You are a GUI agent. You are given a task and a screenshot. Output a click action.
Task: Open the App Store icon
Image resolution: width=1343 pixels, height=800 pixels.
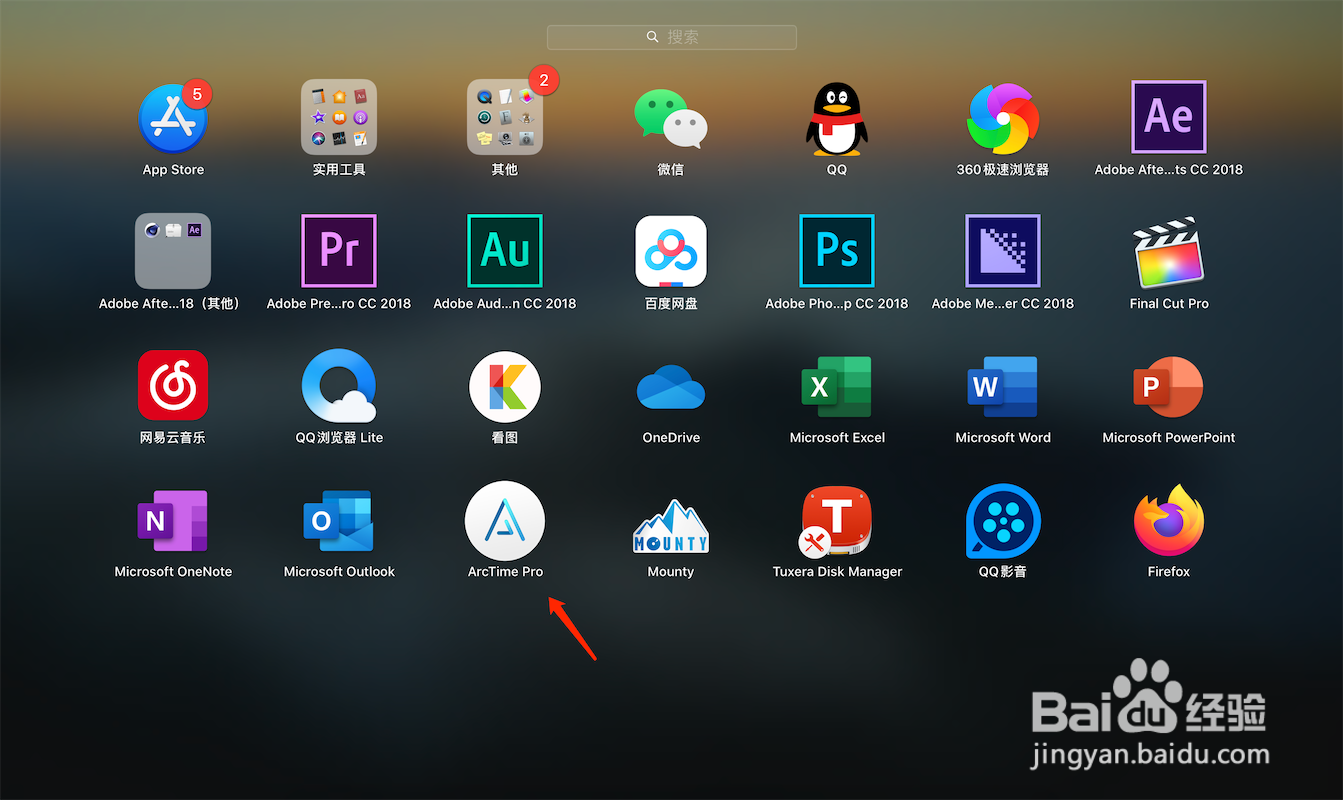point(173,118)
